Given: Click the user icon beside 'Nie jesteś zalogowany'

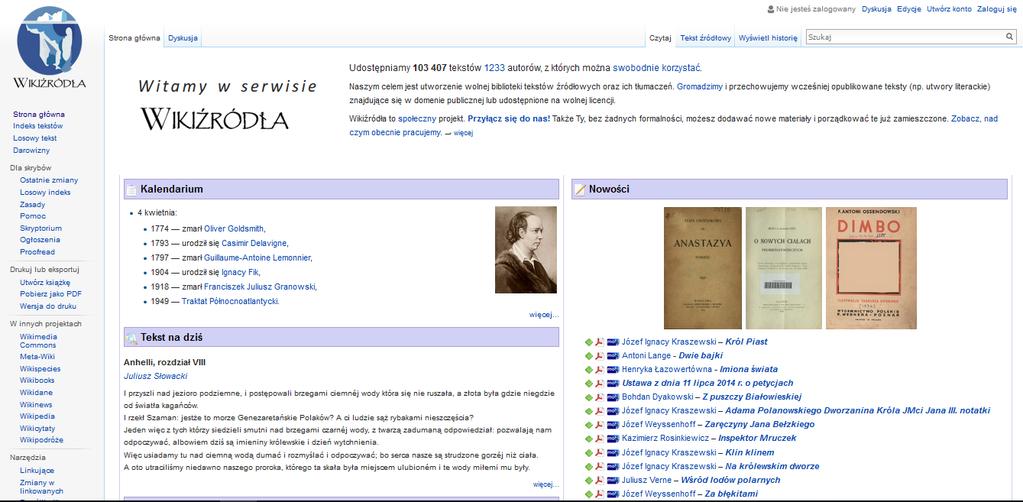Looking at the screenshot, I should pos(771,9).
